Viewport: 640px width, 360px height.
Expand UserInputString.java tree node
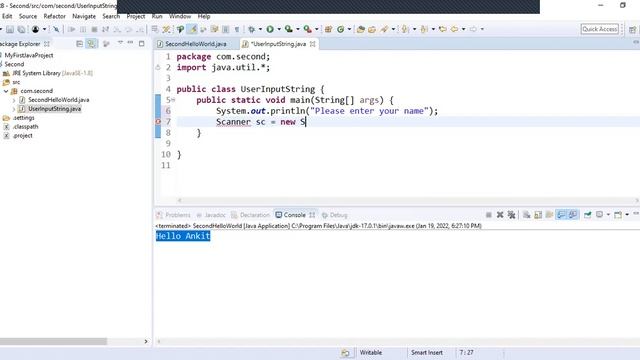14,109
